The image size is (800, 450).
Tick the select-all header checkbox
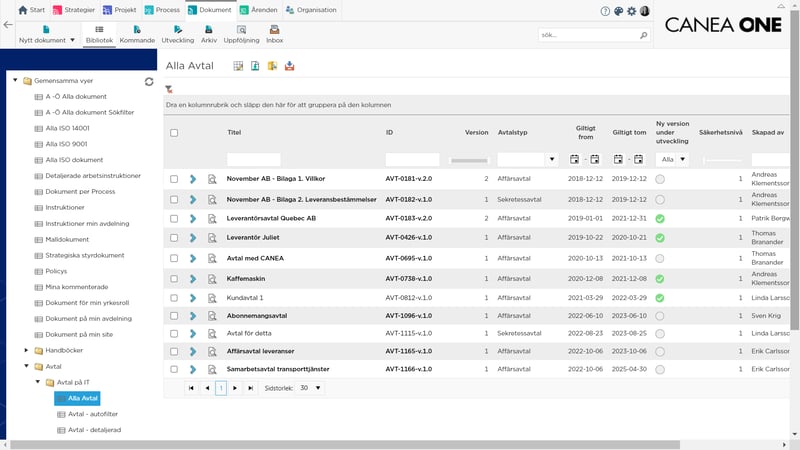coord(174,133)
